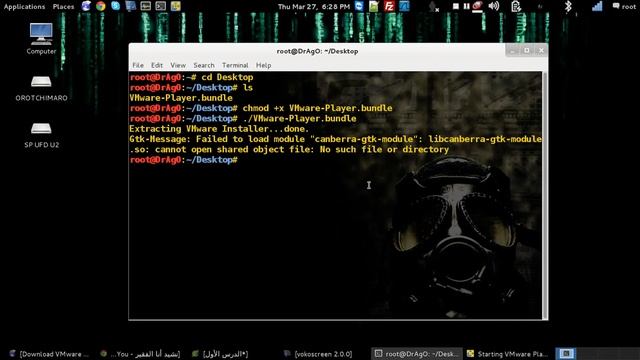Select the OROTCHIMARO drive icon
Viewport: 640px width, 360px height.
(x=41, y=89)
